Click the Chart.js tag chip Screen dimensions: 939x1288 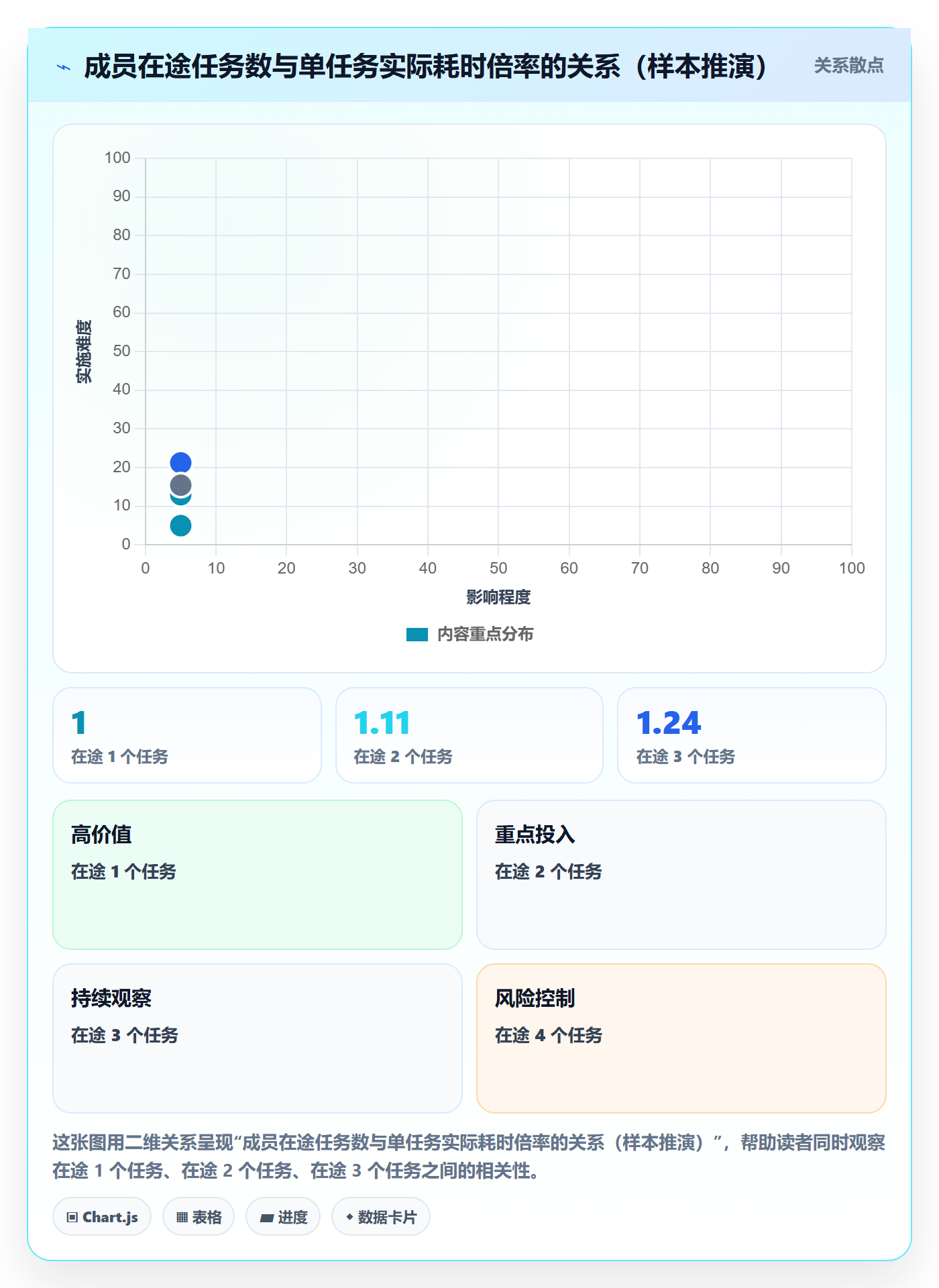tap(102, 1217)
